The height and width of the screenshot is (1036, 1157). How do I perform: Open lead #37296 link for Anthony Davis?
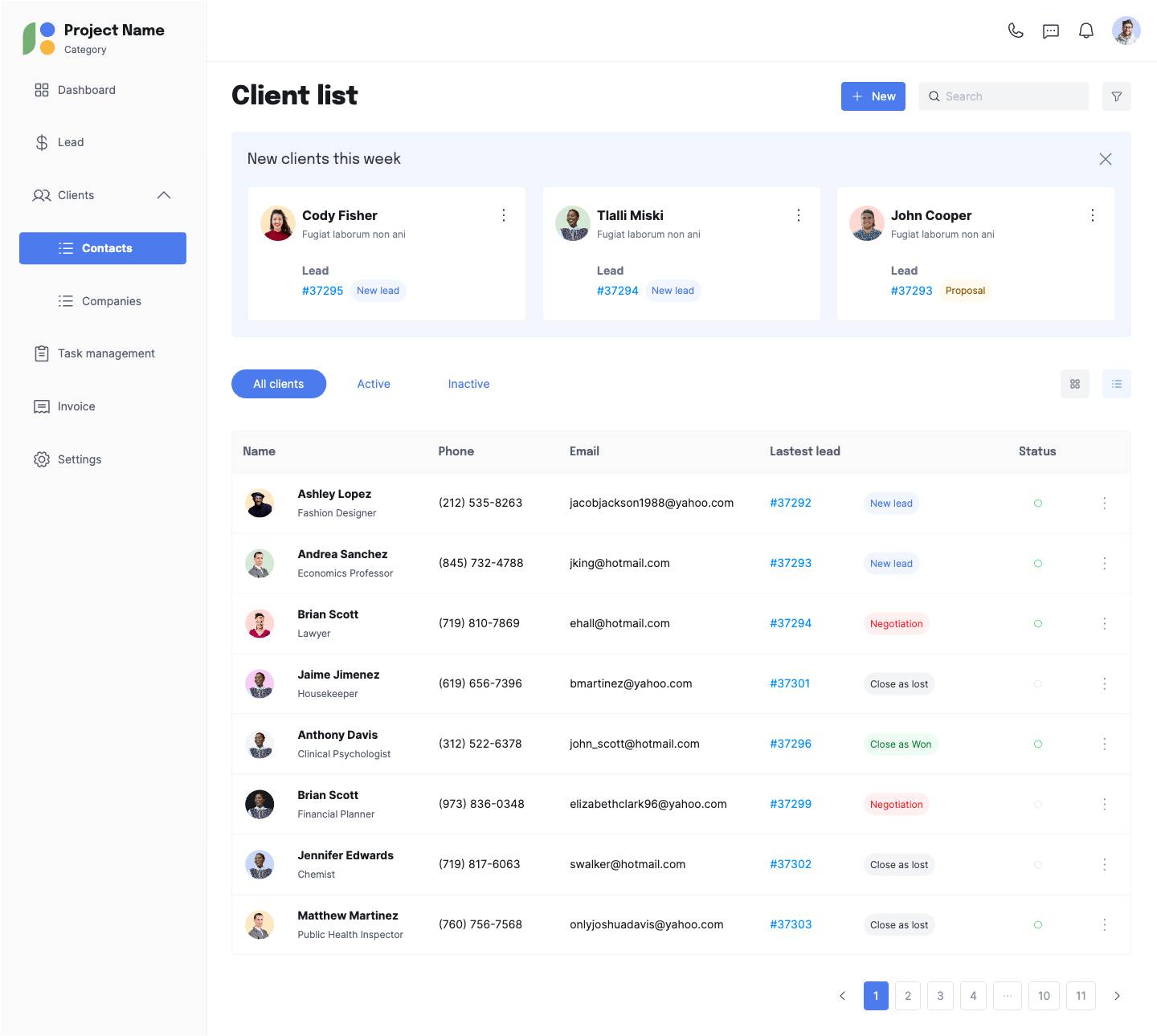[791, 744]
